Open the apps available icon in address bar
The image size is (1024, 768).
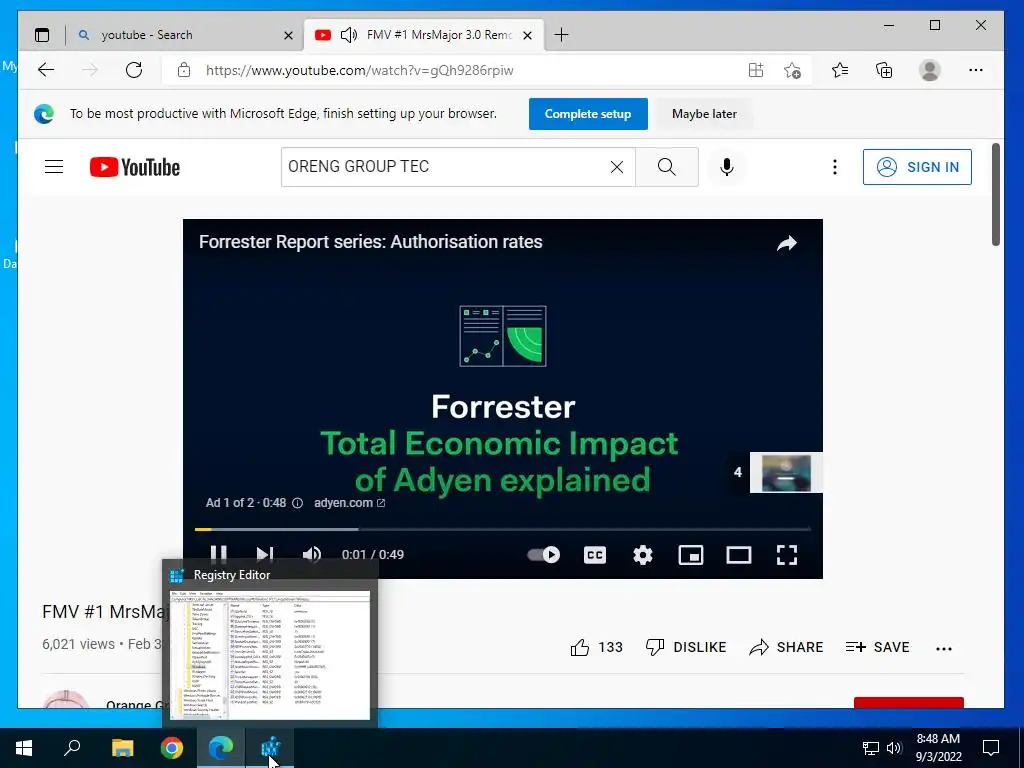click(756, 70)
